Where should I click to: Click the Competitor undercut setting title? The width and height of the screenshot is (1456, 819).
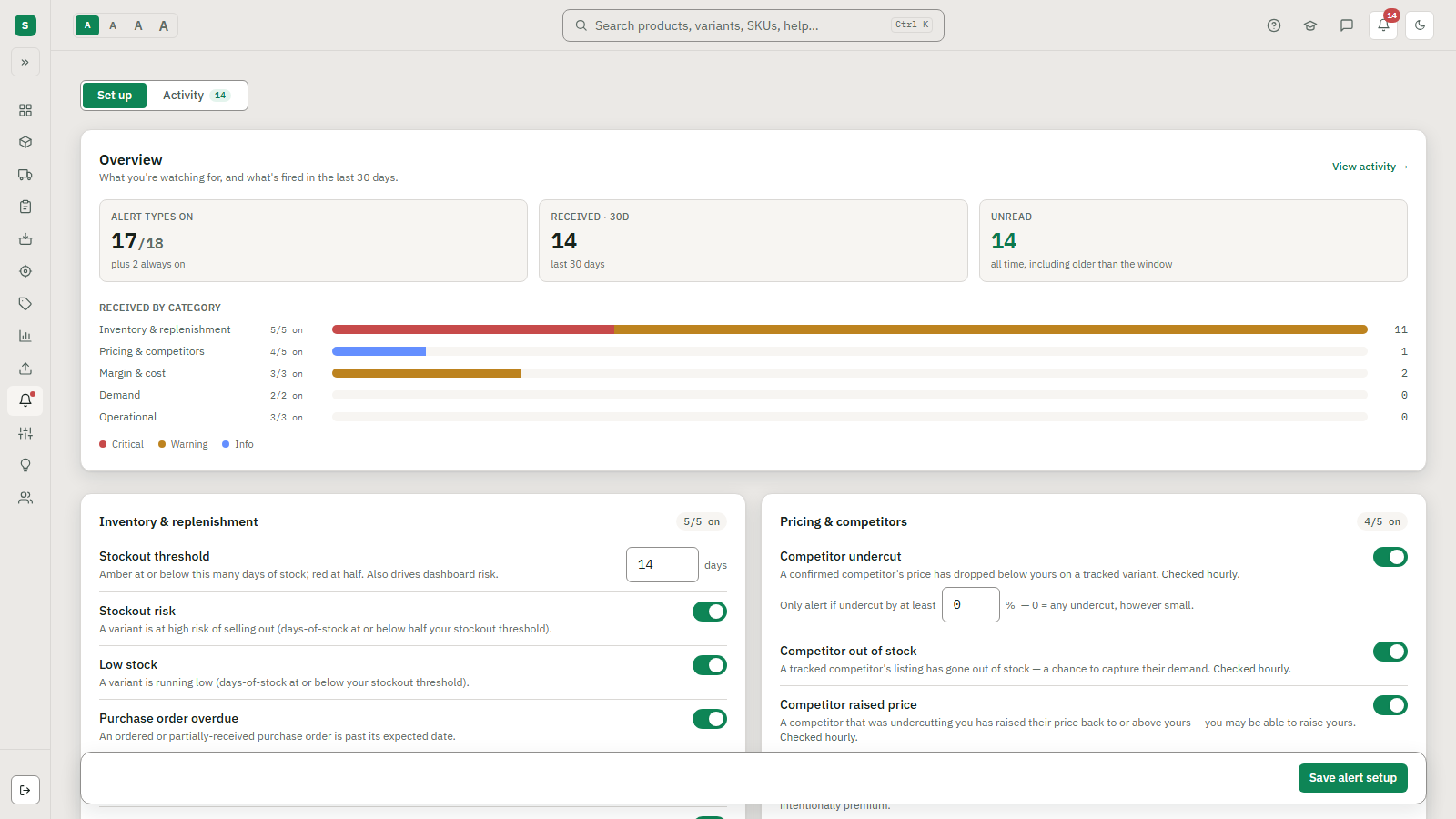pos(841,556)
